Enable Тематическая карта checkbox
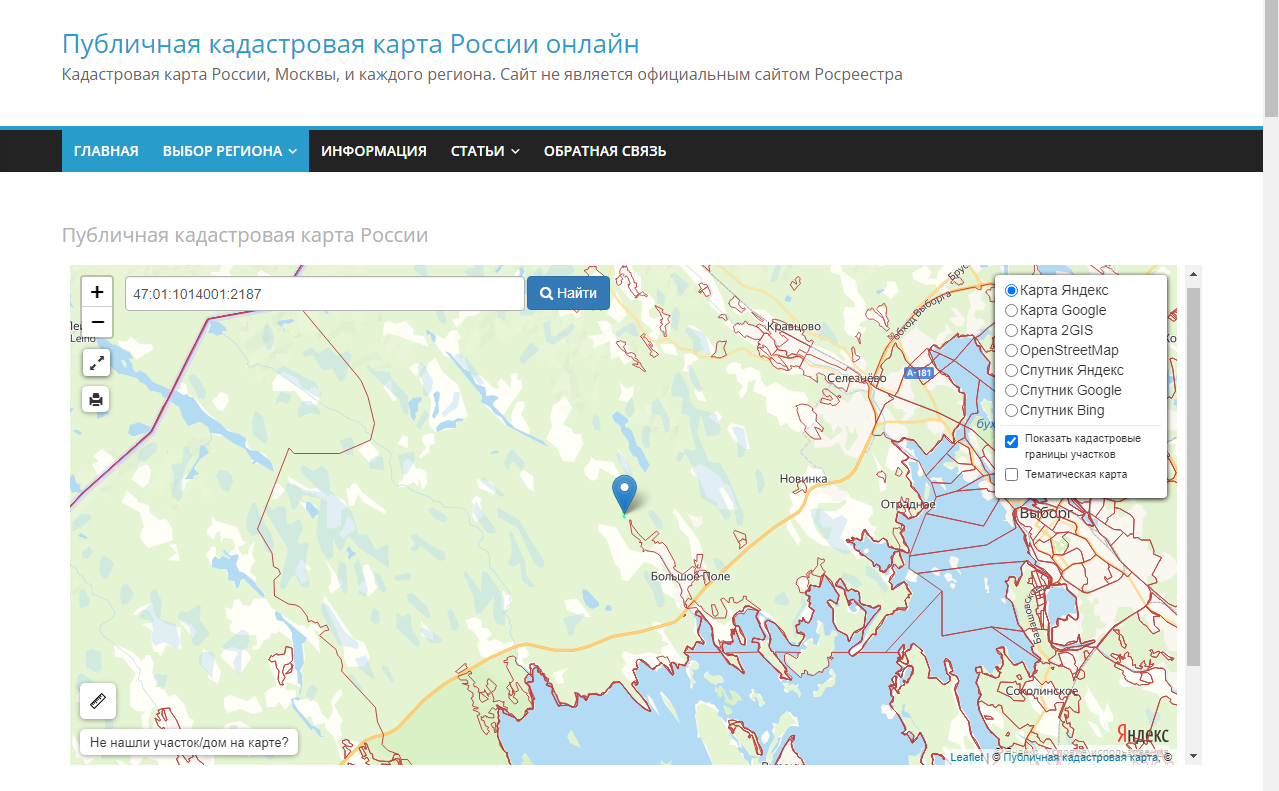The image size is (1279, 791). [x=1011, y=474]
